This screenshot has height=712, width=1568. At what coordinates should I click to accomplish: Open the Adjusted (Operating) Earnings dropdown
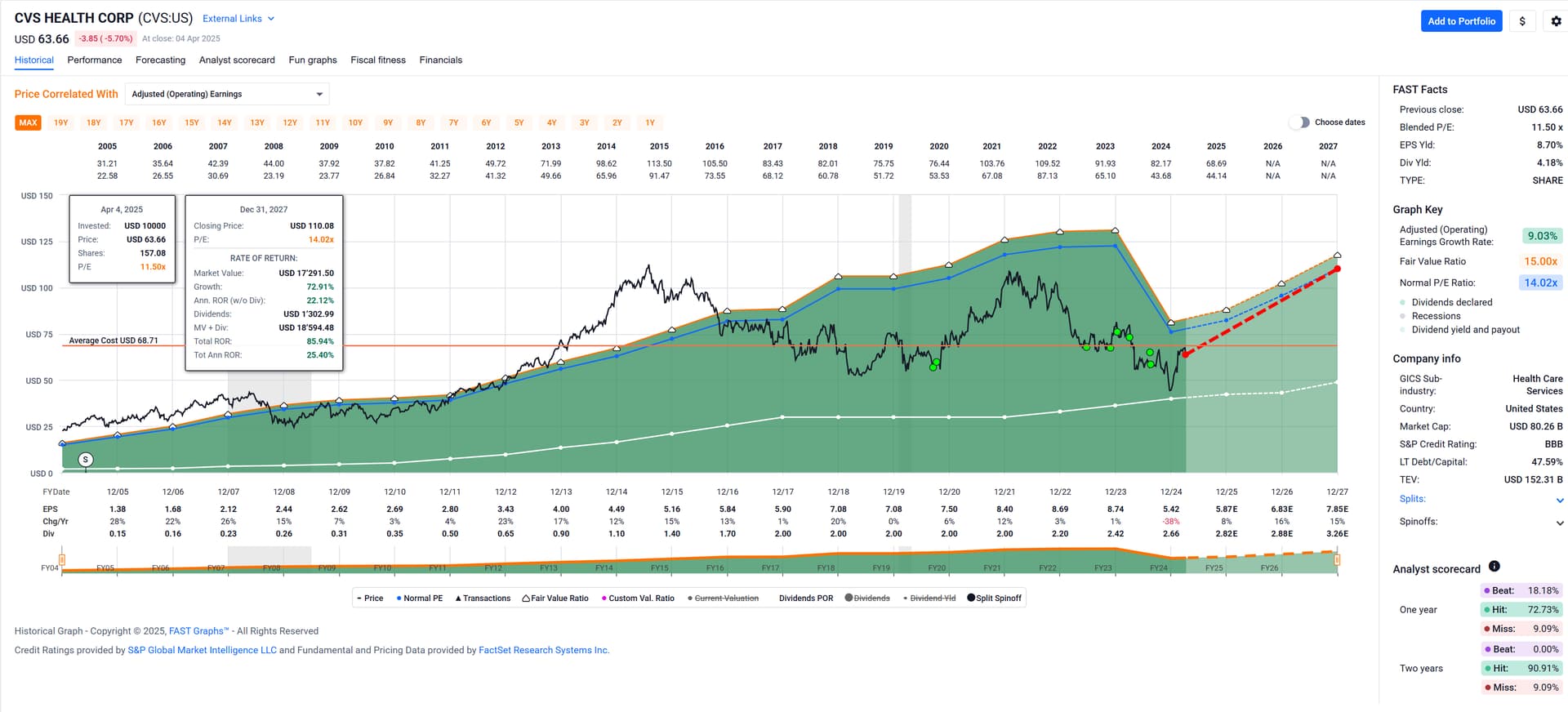pos(226,94)
